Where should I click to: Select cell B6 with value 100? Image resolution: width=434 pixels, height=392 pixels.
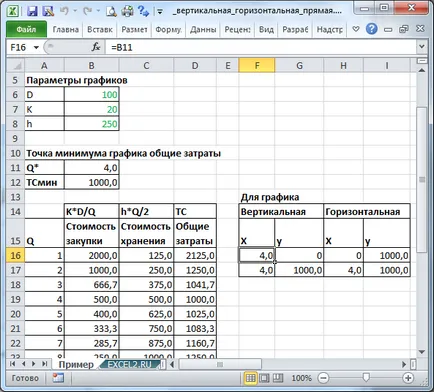91,95
